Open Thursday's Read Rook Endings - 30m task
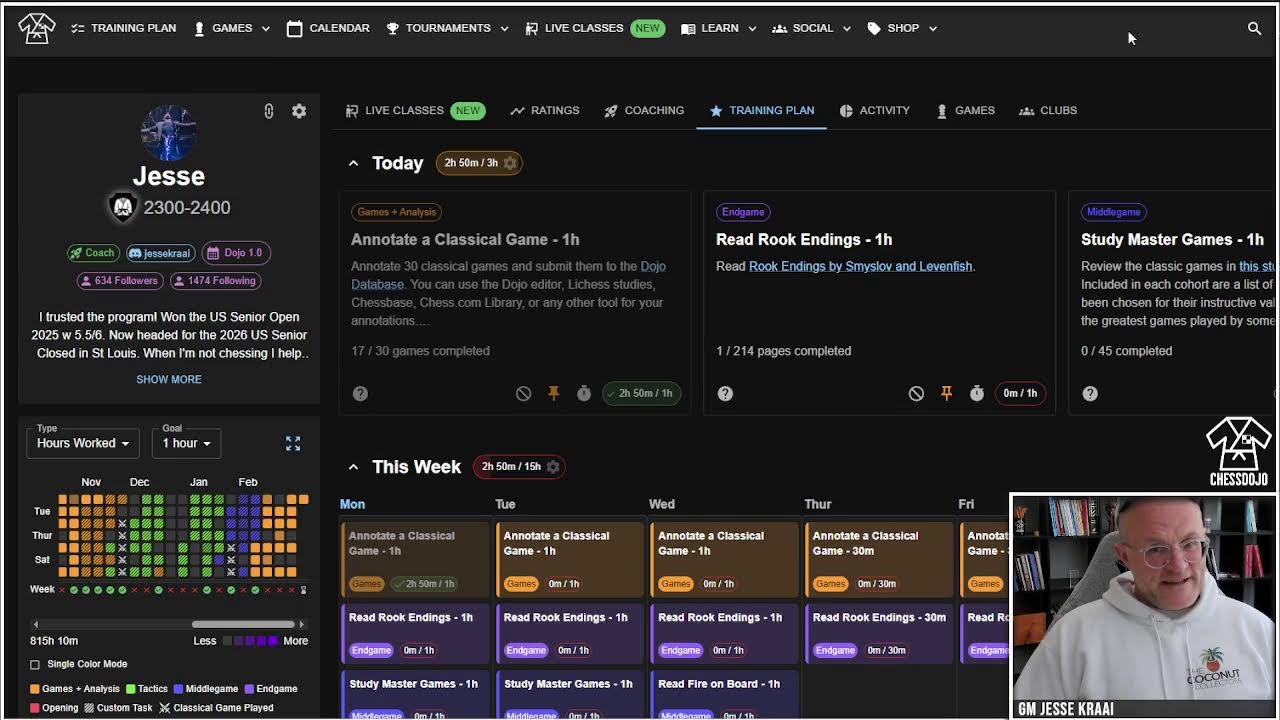Screen dimensions: 1280x720 pyautogui.click(x=877, y=633)
